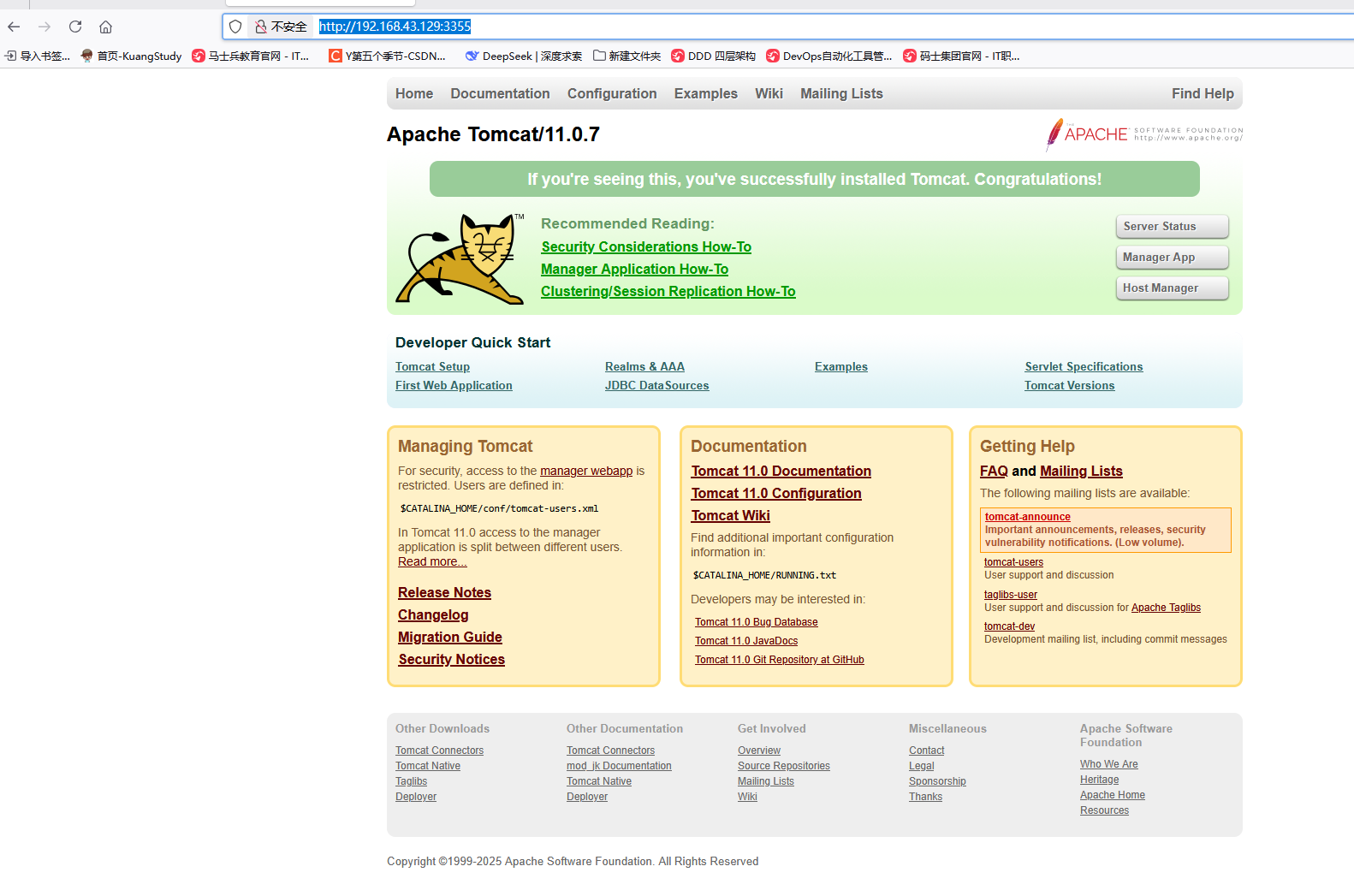Open Clustering/Session Replication How-To link
Viewport: 1354px width, 896px height.
[x=668, y=291]
